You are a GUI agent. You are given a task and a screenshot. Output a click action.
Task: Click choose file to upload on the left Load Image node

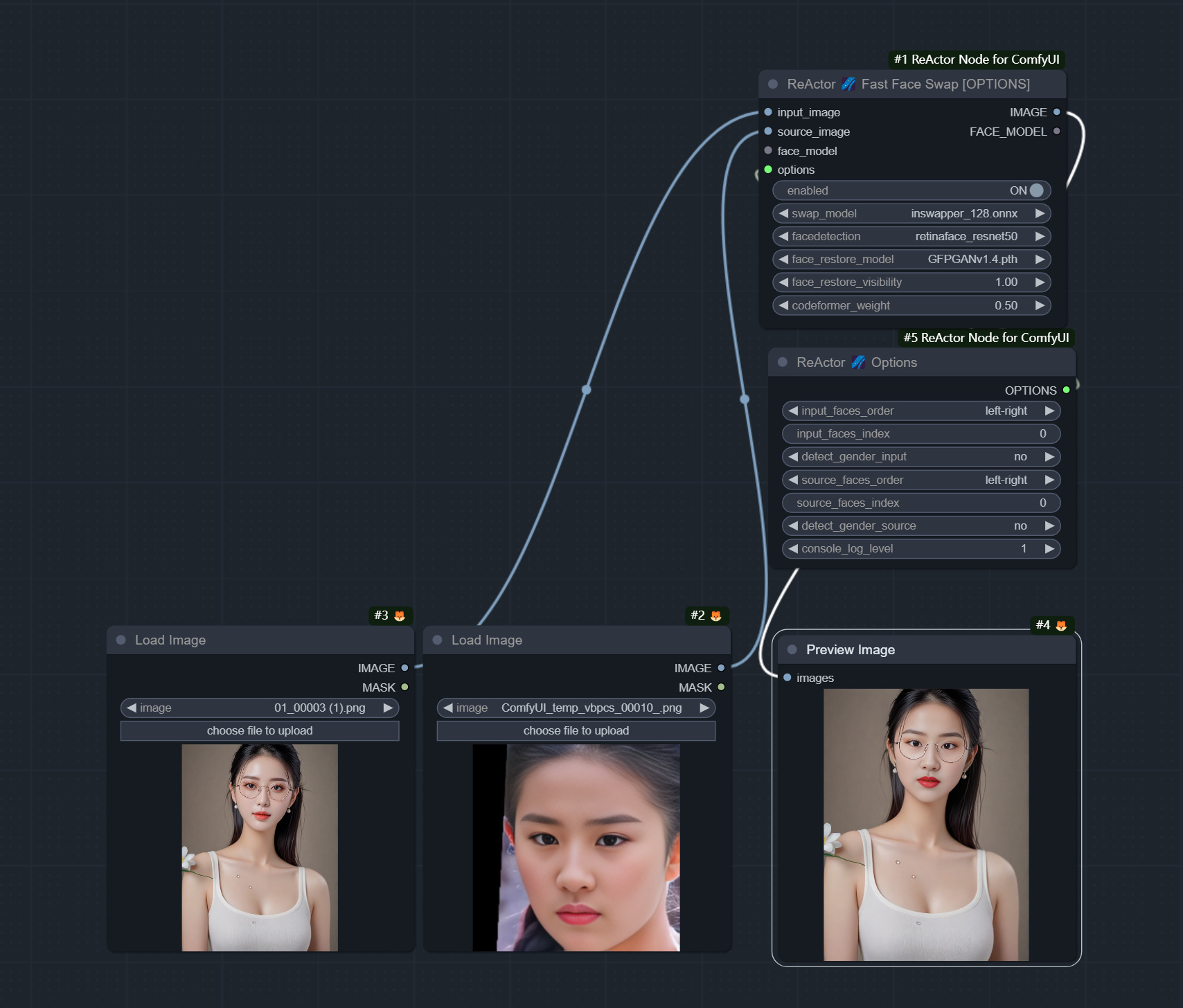pos(259,730)
